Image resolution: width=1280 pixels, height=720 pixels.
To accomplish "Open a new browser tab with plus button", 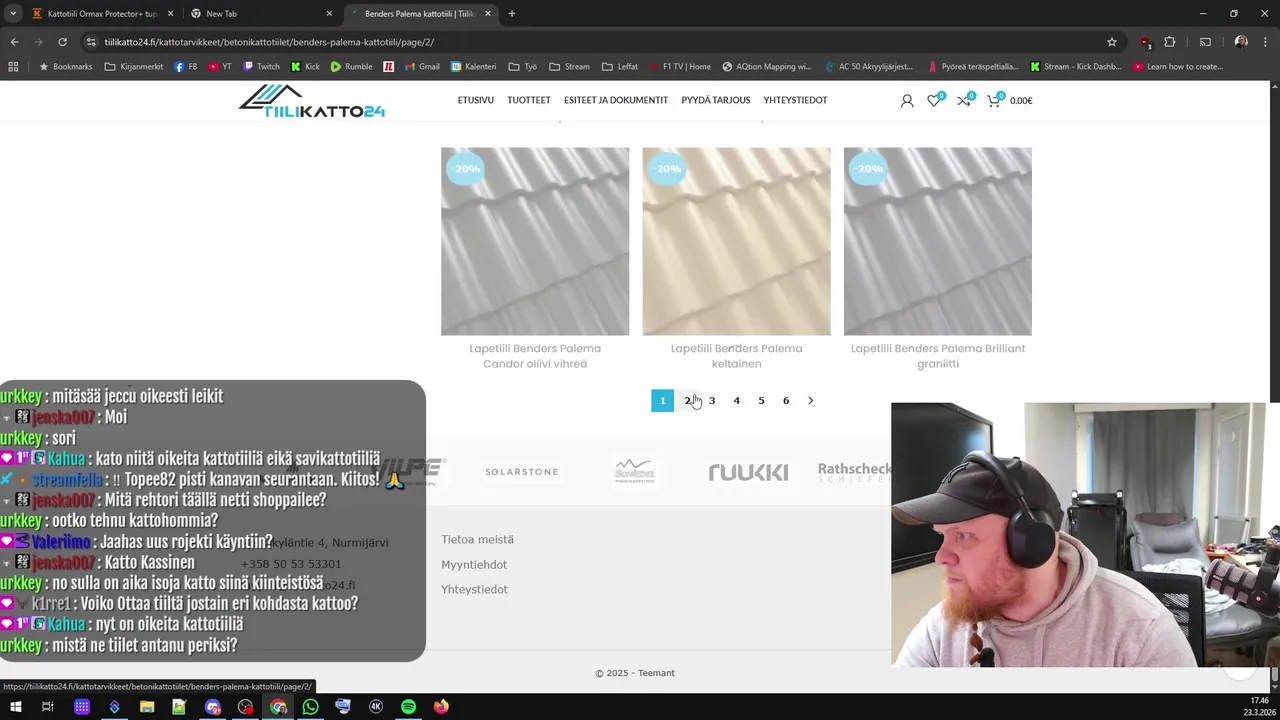I will [x=511, y=14].
